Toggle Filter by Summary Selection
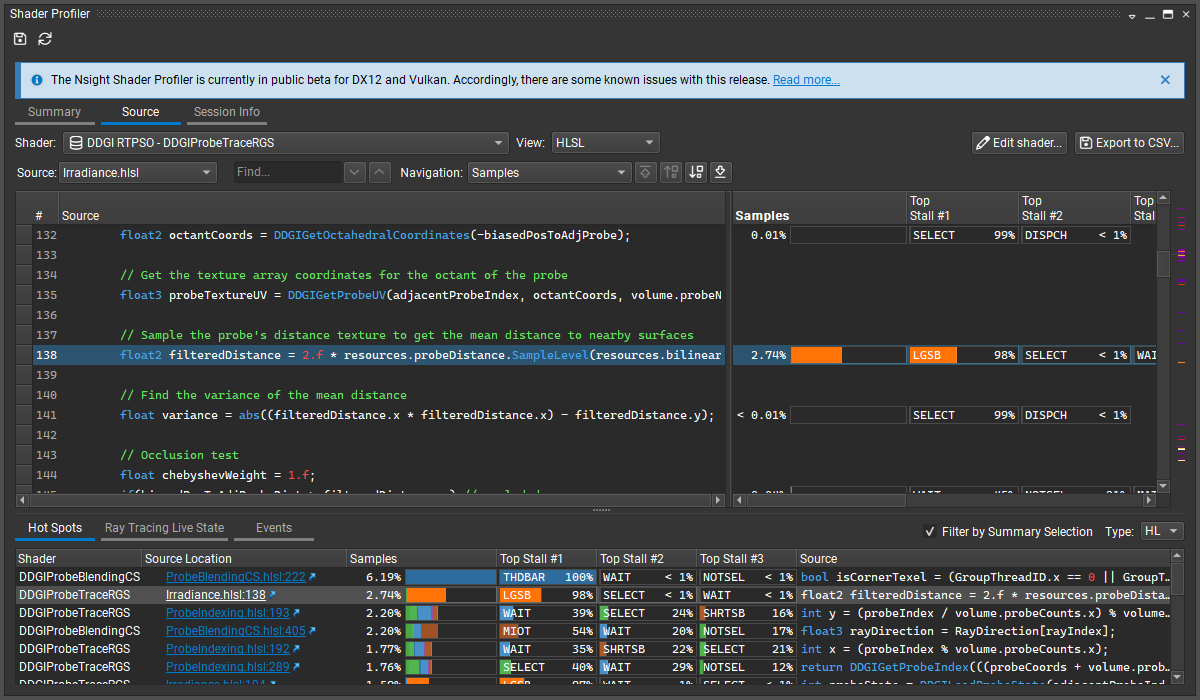The image size is (1200, 700). [930, 532]
